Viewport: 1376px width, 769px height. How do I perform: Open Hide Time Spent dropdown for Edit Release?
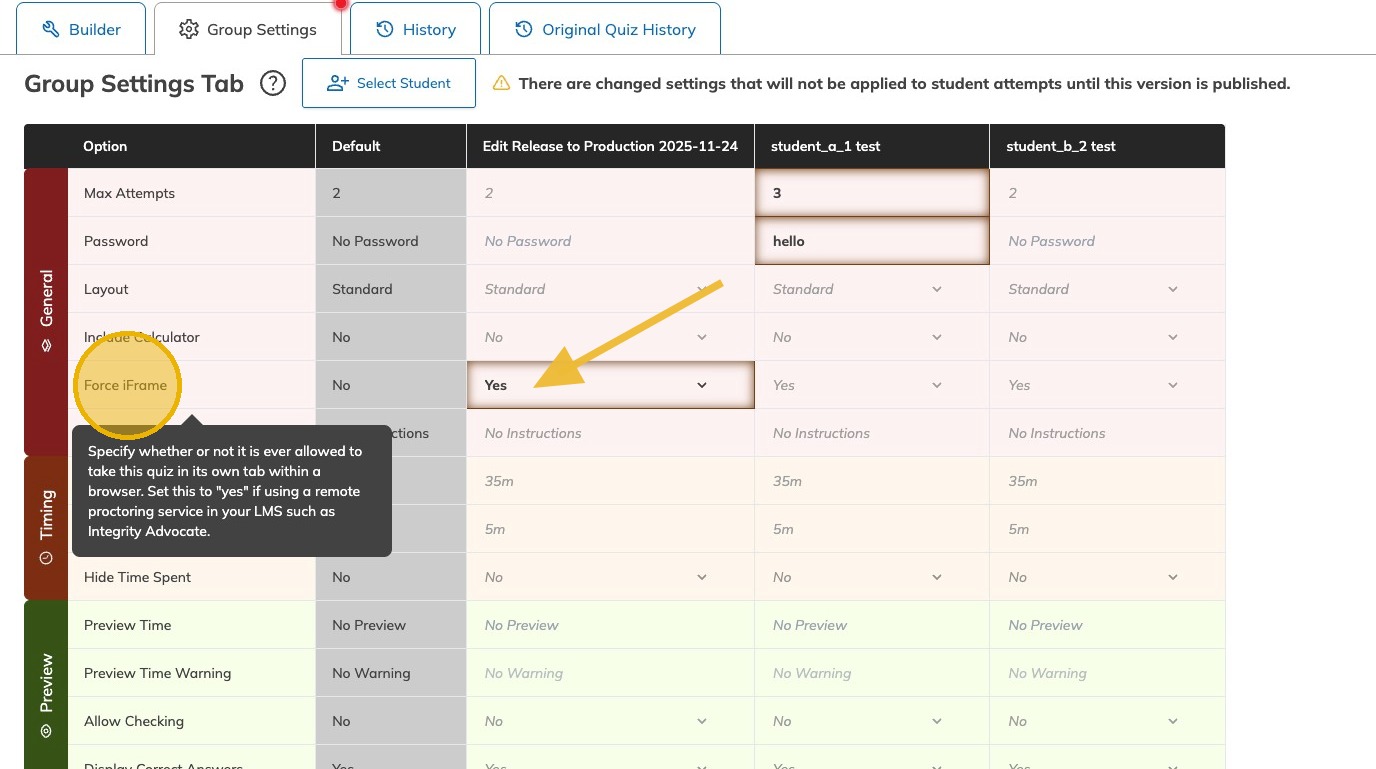[610, 577]
